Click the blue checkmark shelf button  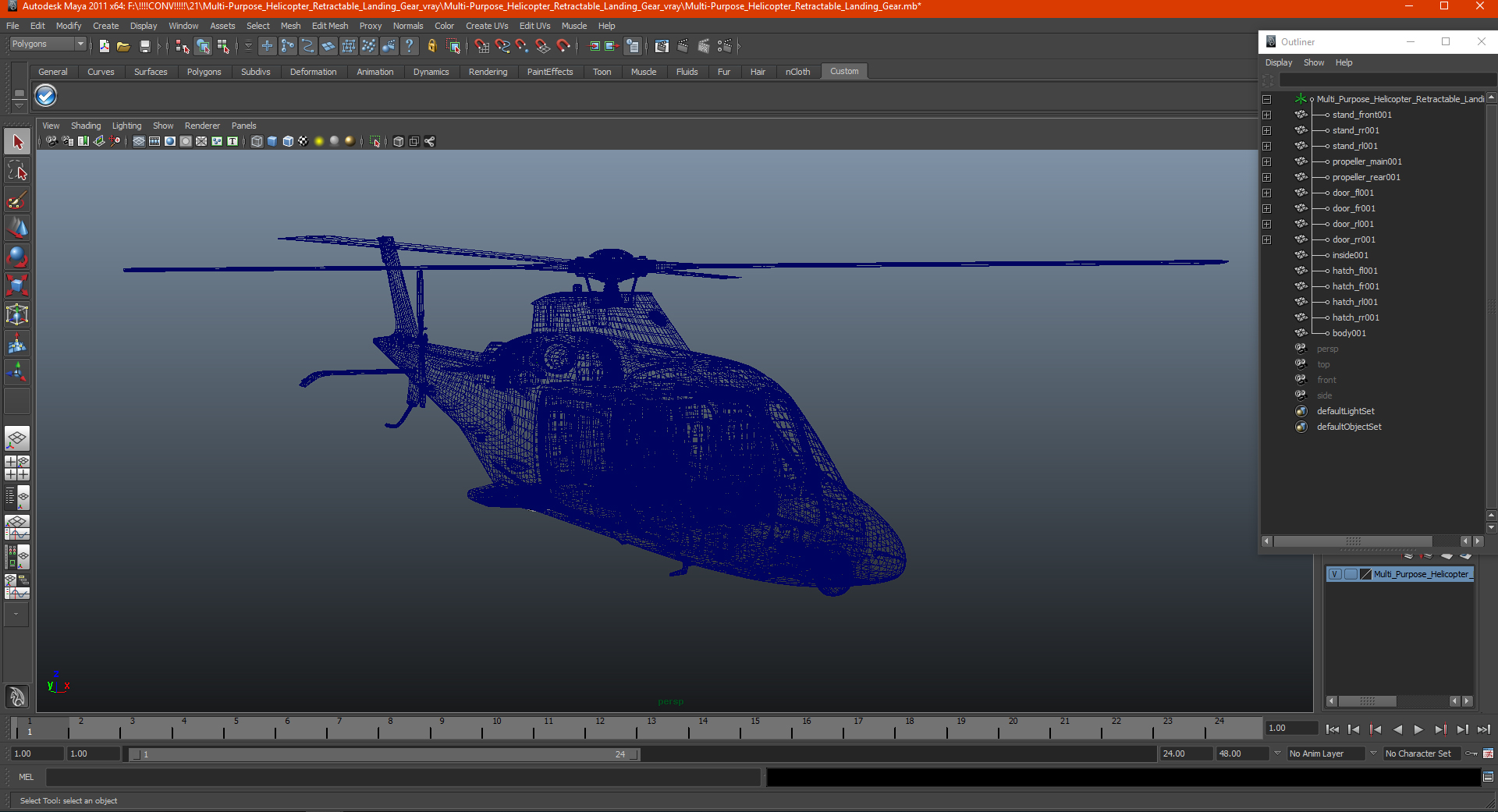46,96
